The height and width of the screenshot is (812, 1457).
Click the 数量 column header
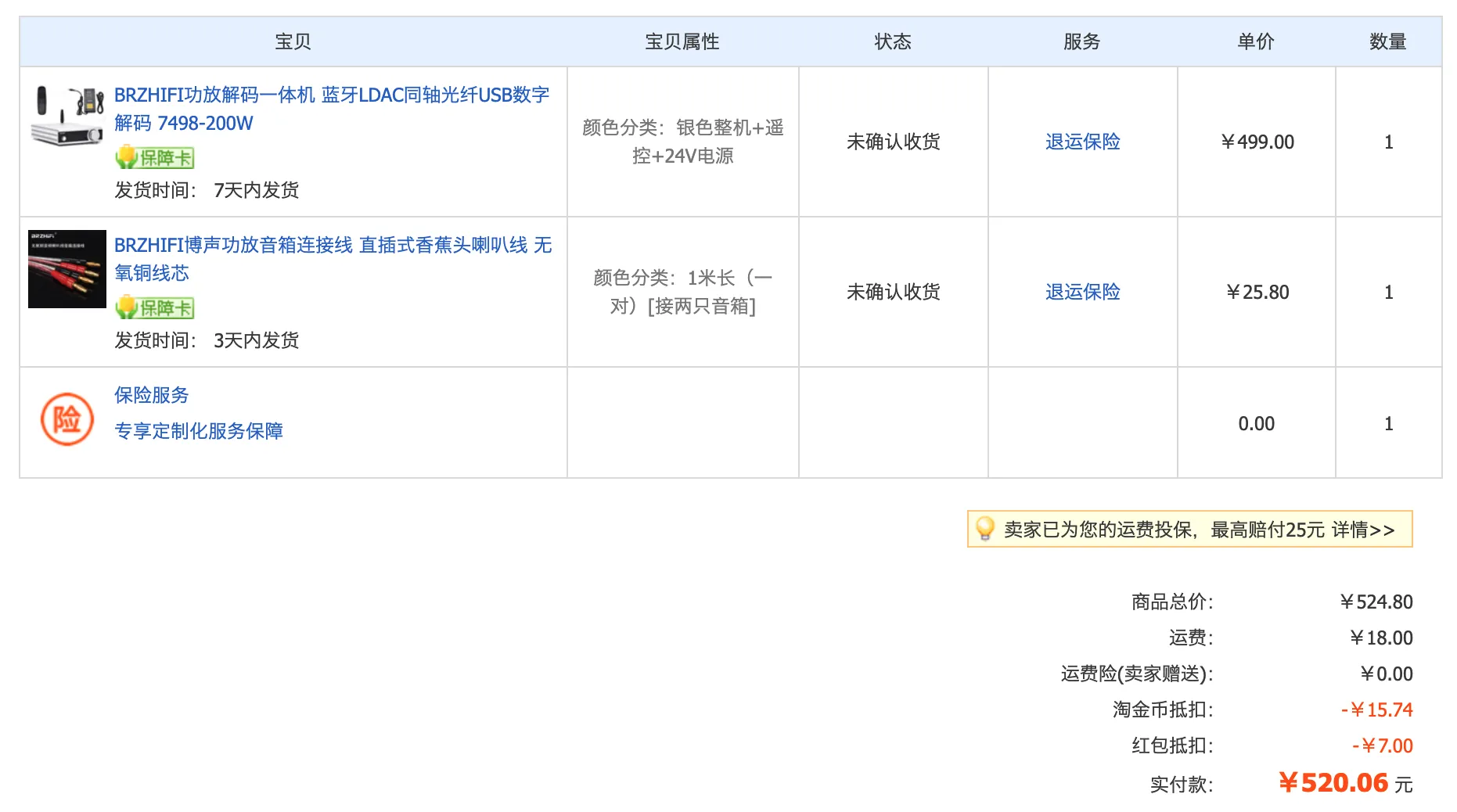tap(1388, 41)
